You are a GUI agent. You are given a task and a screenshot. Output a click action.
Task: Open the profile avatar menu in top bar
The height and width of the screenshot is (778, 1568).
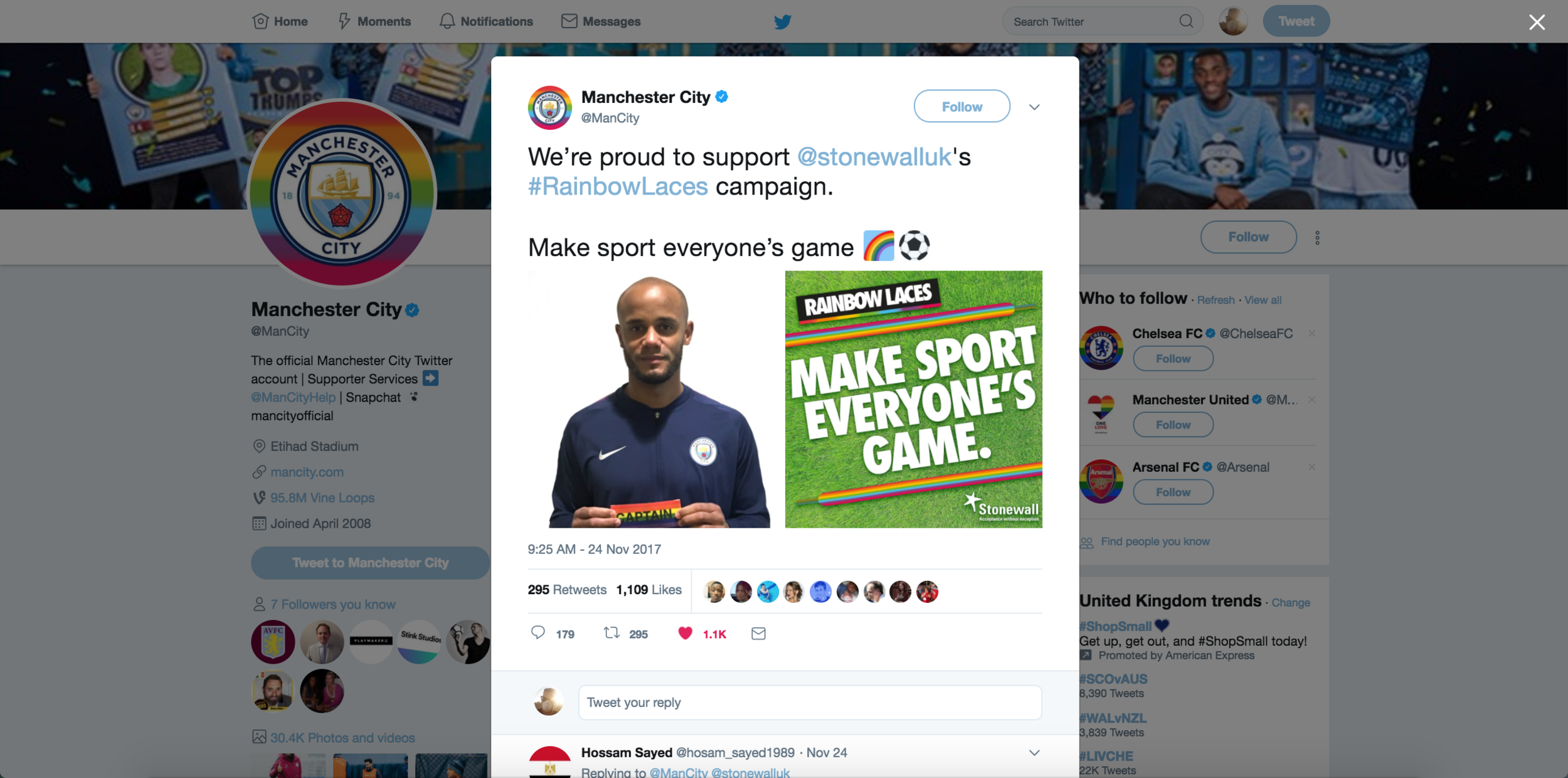pyautogui.click(x=1233, y=21)
